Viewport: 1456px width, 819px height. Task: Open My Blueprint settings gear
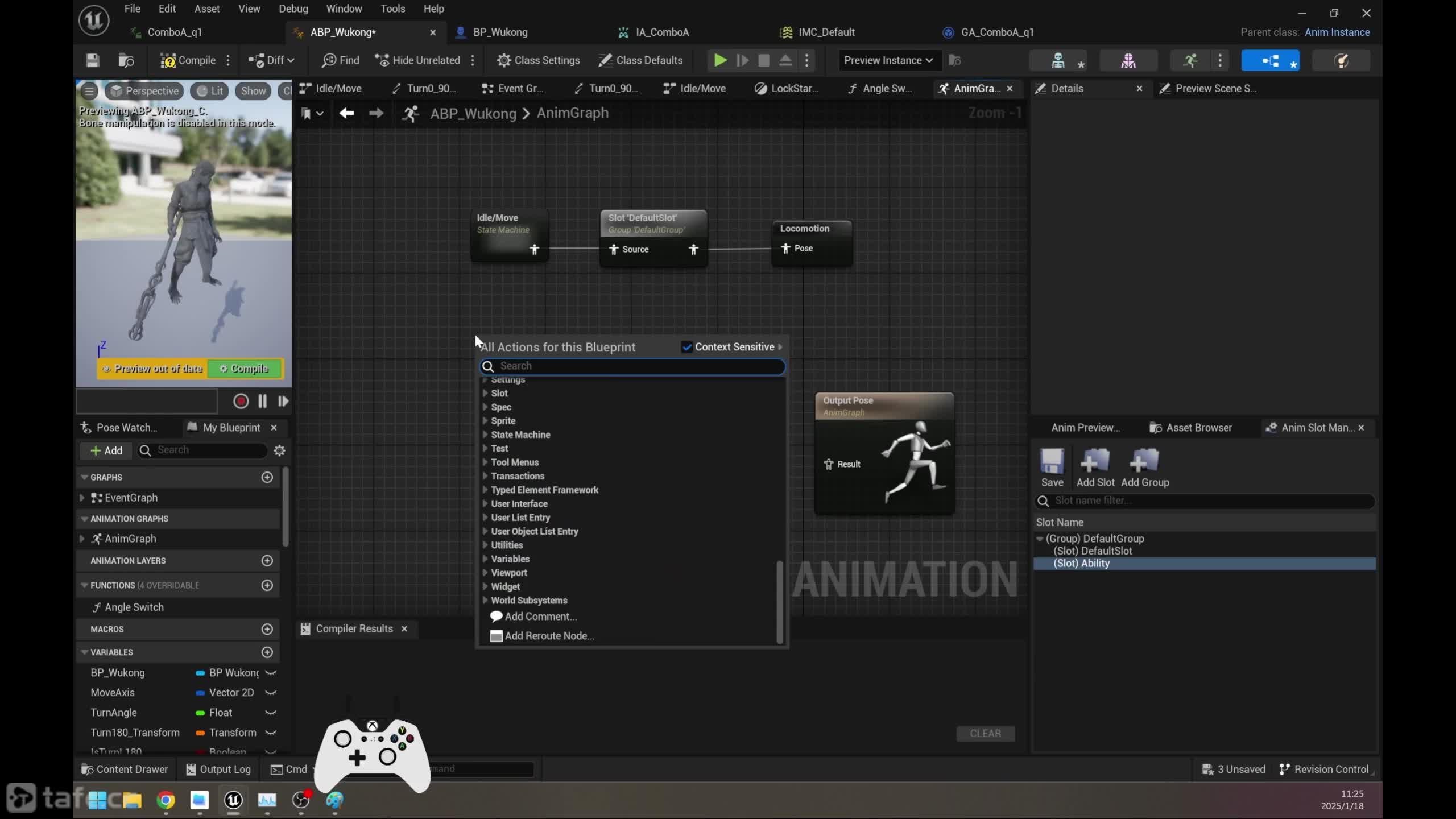[279, 450]
